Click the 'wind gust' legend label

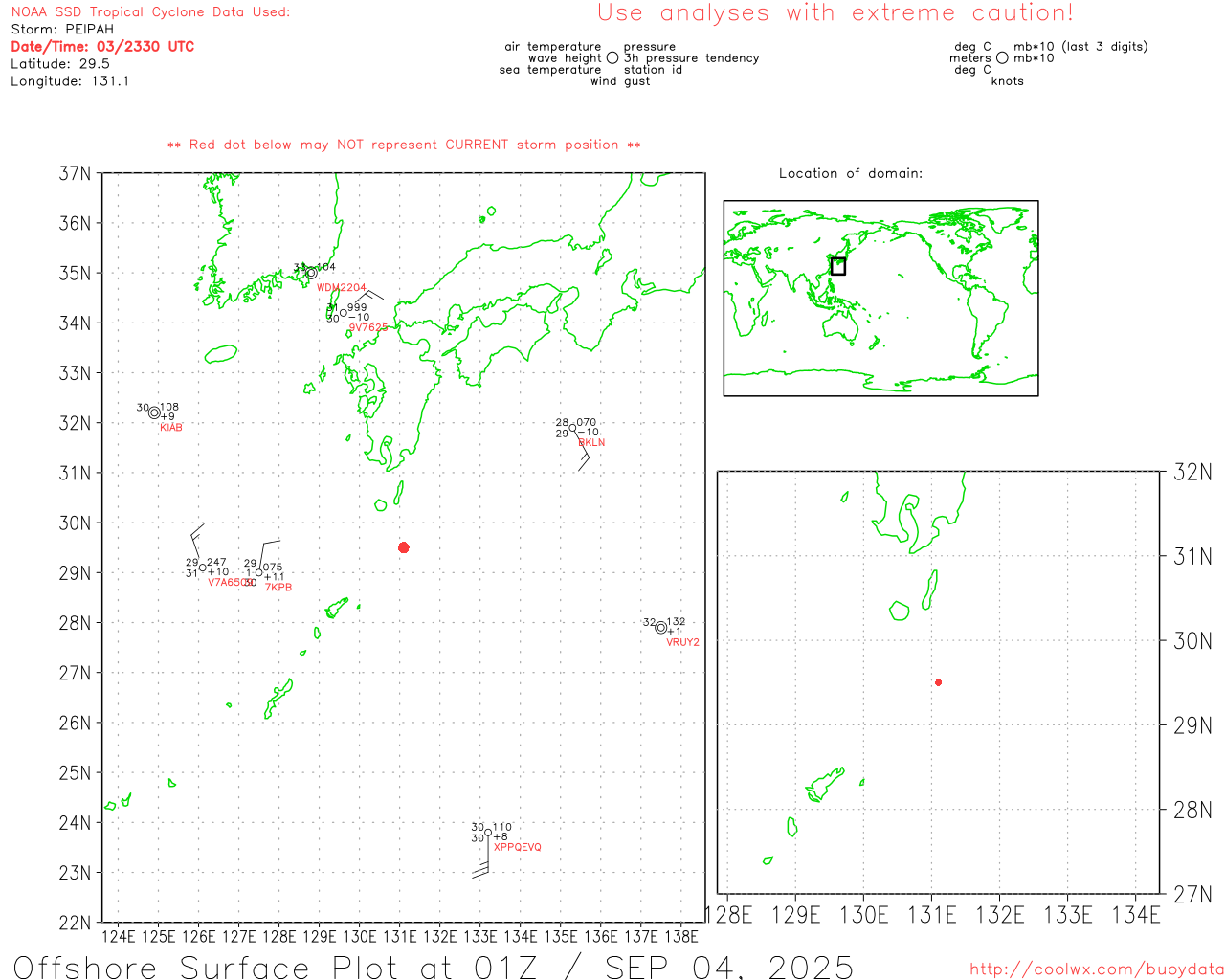tap(620, 81)
